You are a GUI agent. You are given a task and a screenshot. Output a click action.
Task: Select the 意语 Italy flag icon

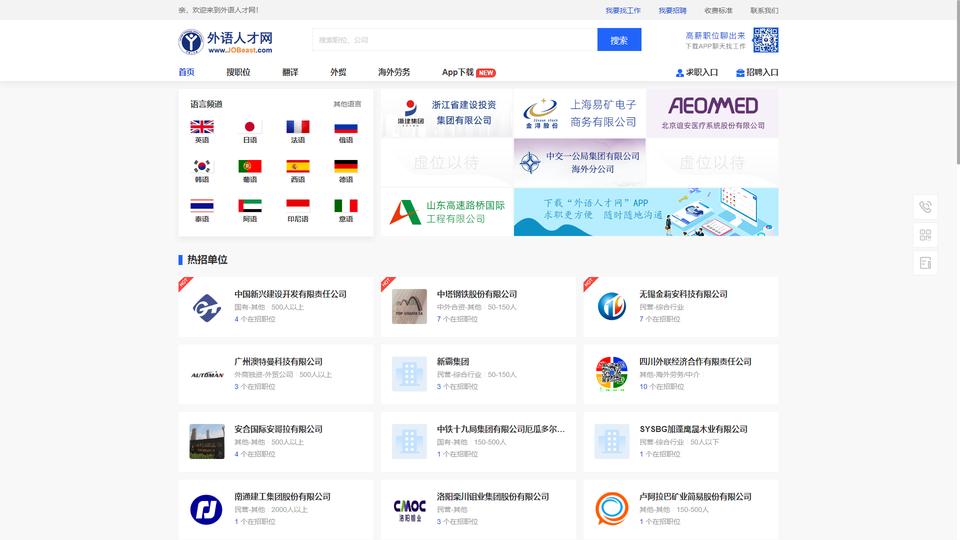coord(346,205)
